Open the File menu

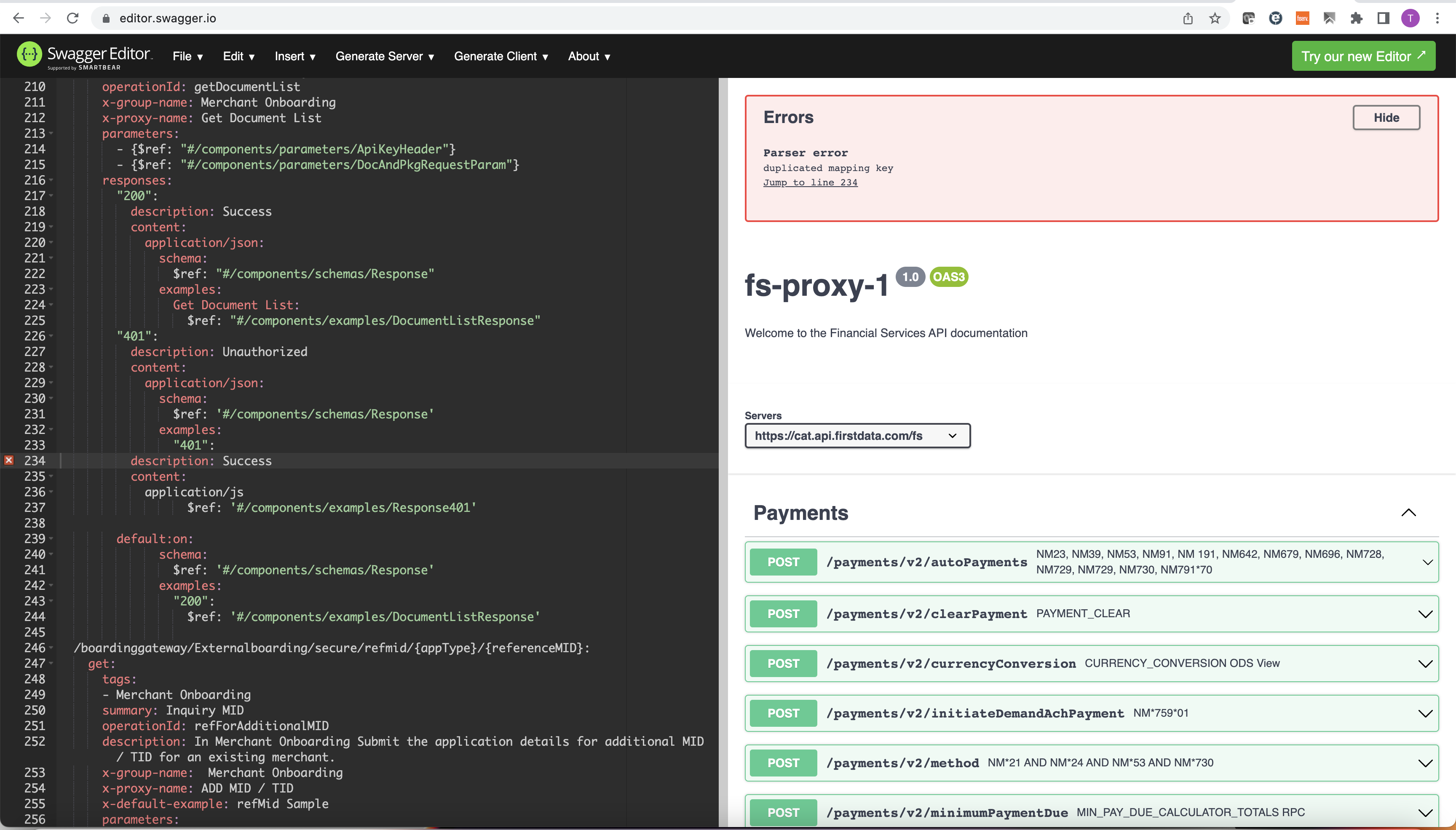(187, 56)
